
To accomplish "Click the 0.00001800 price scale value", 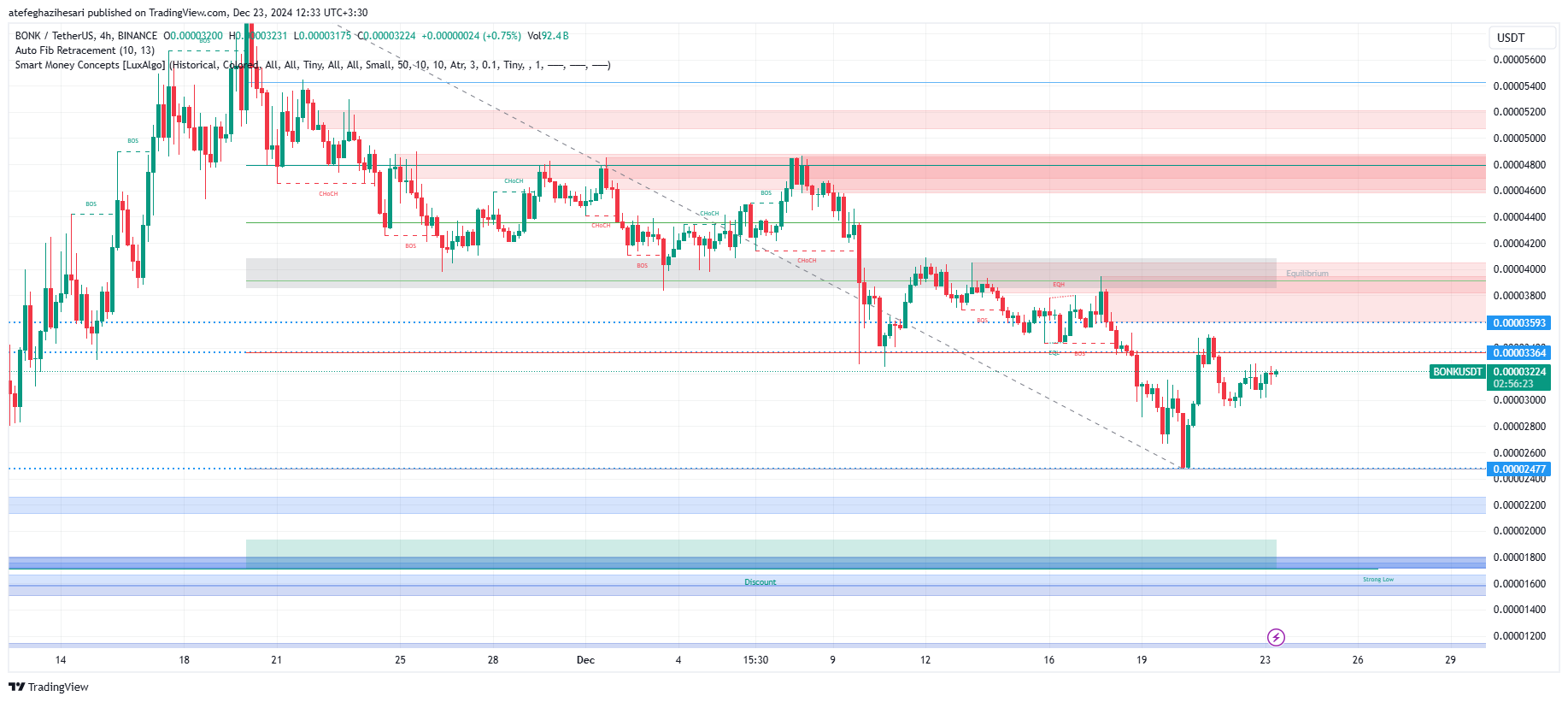I will [1519, 557].
